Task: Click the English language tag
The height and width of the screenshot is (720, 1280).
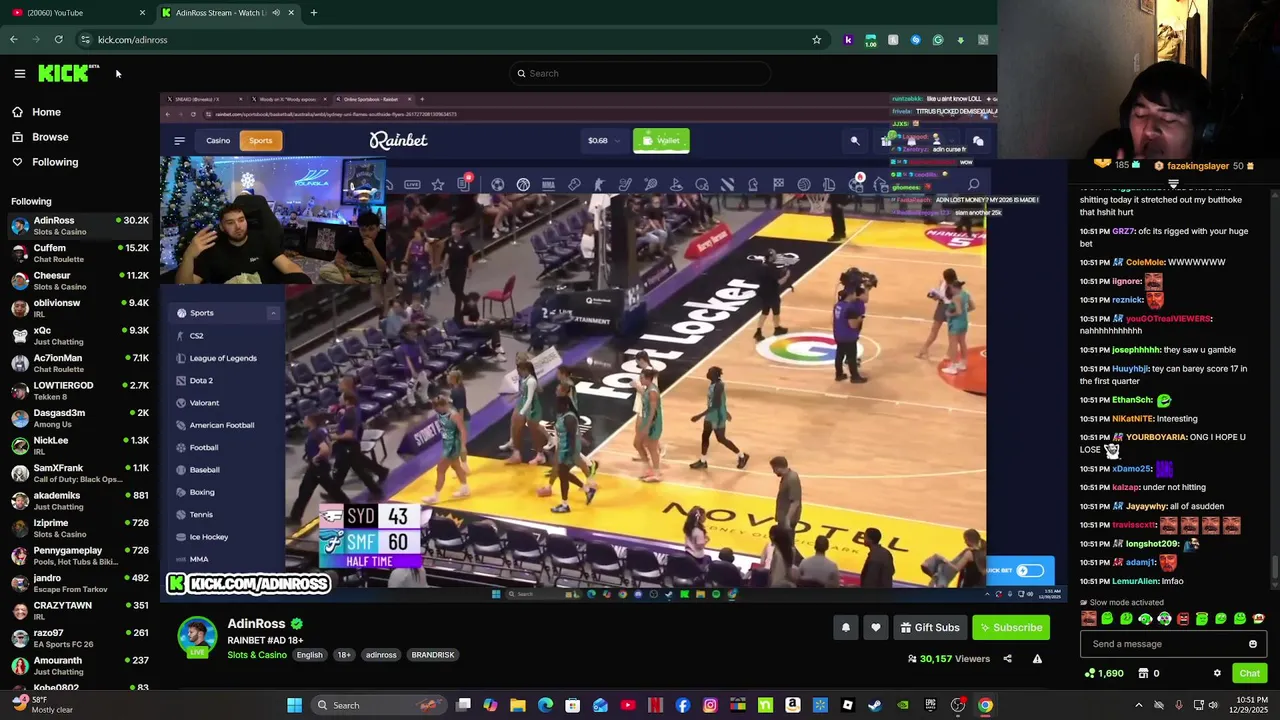Action: coord(309,655)
